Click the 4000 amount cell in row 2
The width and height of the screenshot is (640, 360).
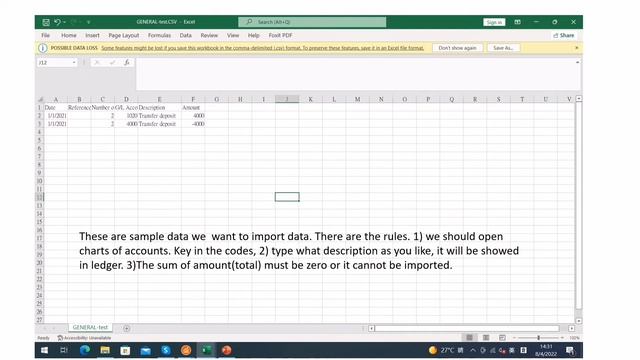point(193,116)
